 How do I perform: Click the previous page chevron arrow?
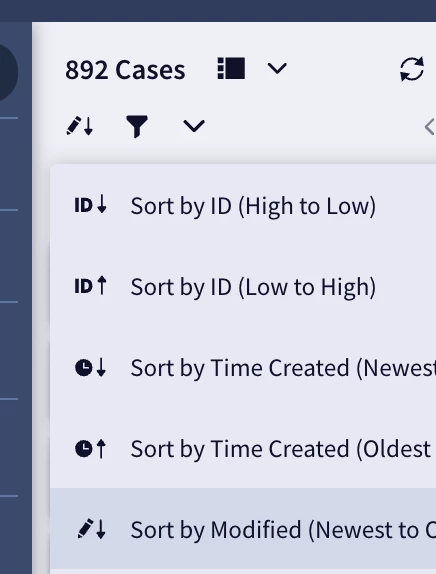pyautogui.click(x=429, y=127)
